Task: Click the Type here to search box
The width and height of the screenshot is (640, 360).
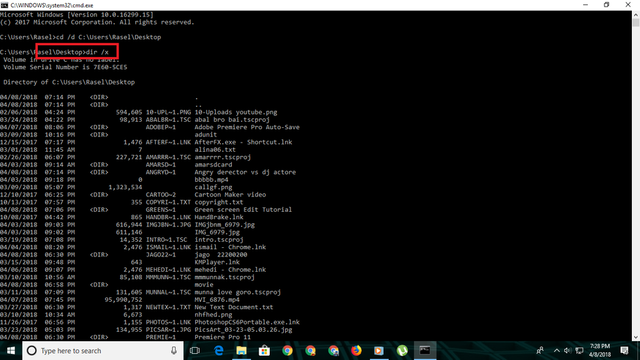Action: tap(102, 351)
